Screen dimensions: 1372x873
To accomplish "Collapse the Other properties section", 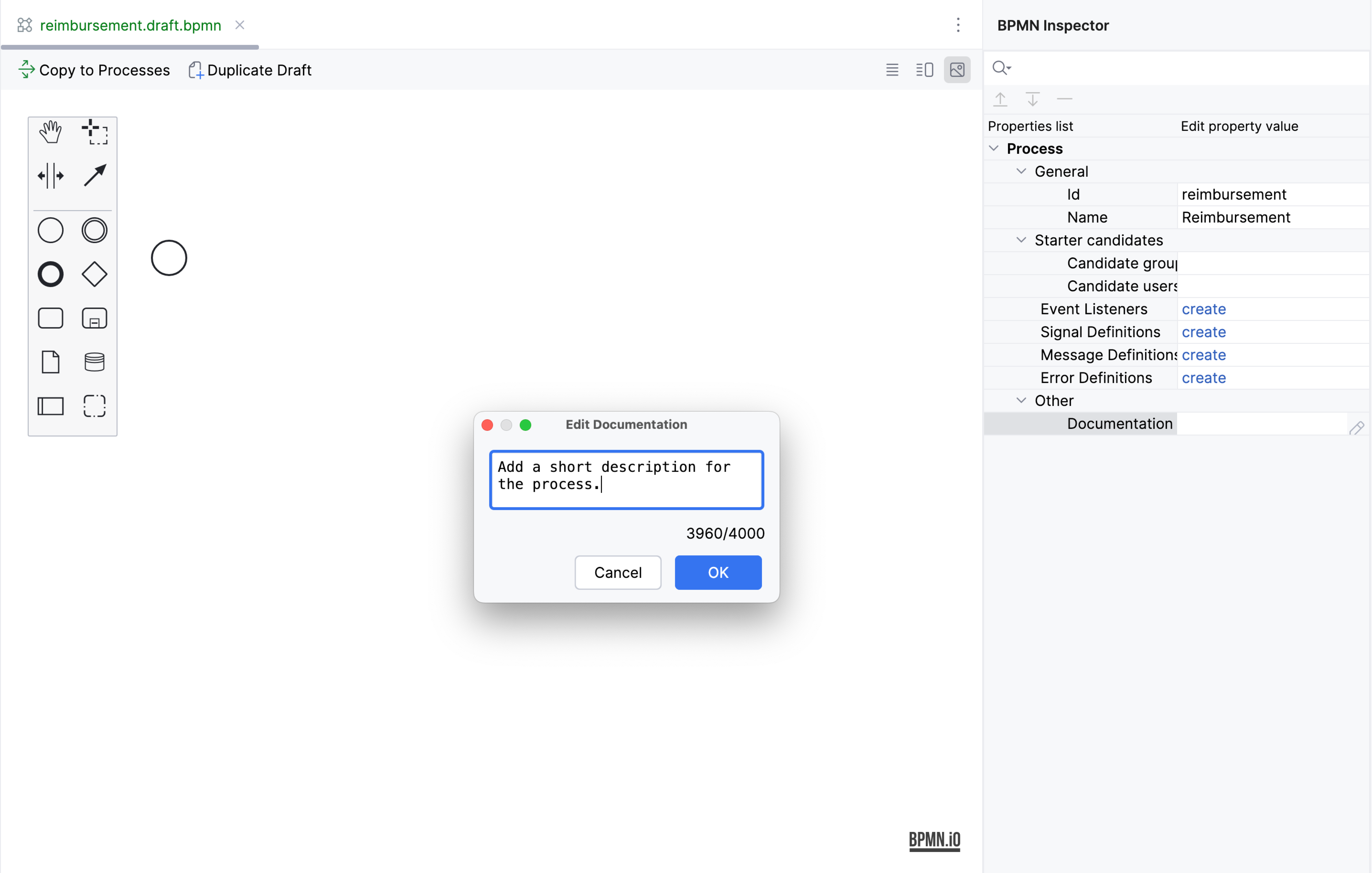I will click(x=1021, y=400).
